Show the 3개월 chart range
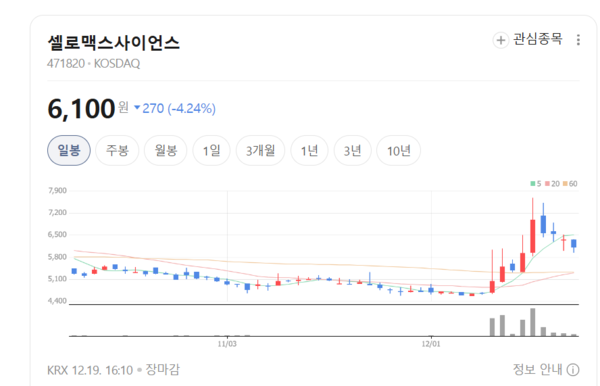This screenshot has width=600, height=386. click(x=260, y=150)
